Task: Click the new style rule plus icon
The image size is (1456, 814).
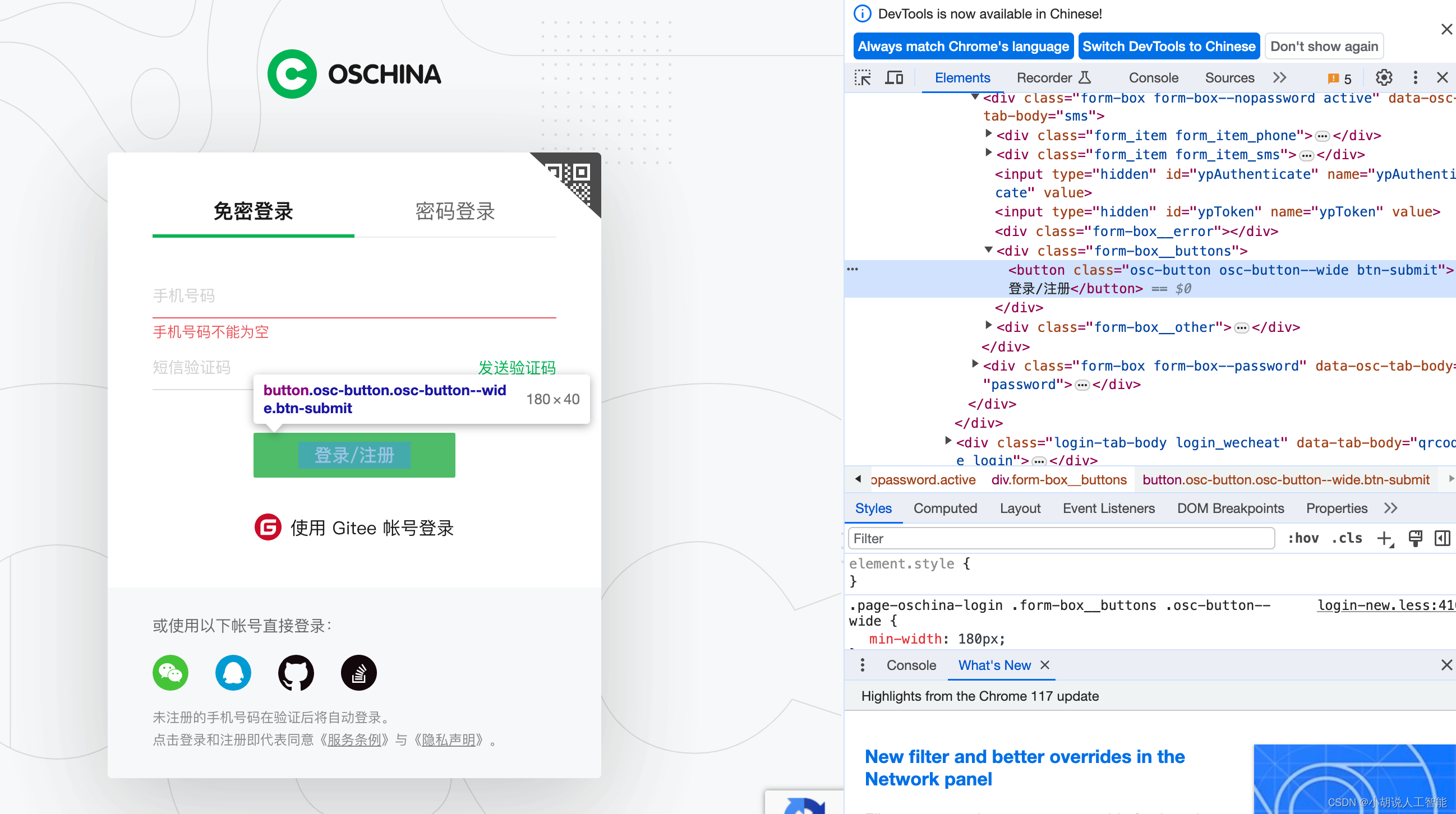Action: (x=1384, y=538)
